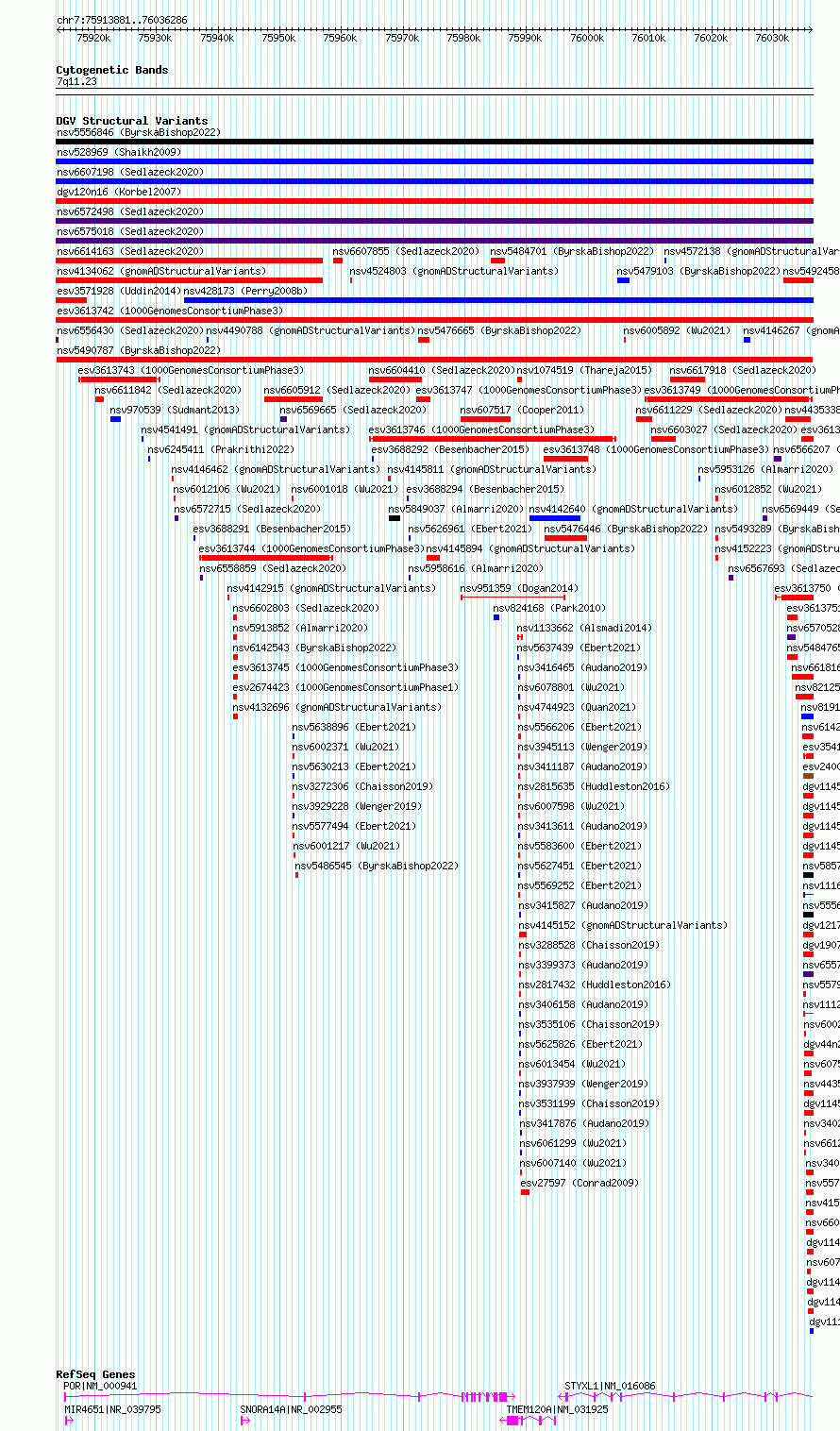This screenshot has width=840, height=1431.
Task: Open nsv6607855 (Sedlazeck2020) variant
Action: click(x=406, y=251)
